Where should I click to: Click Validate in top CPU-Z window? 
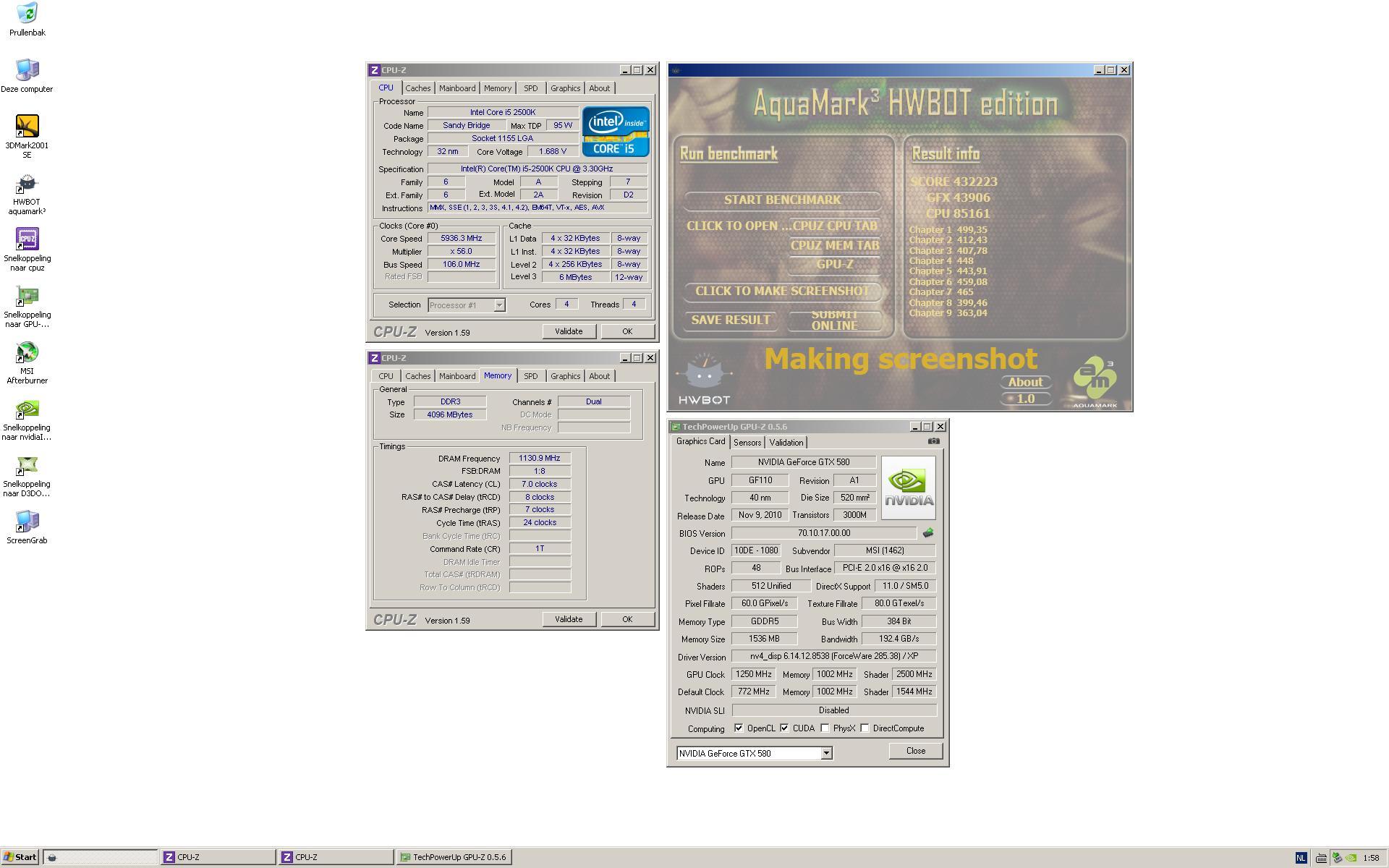pos(569,331)
